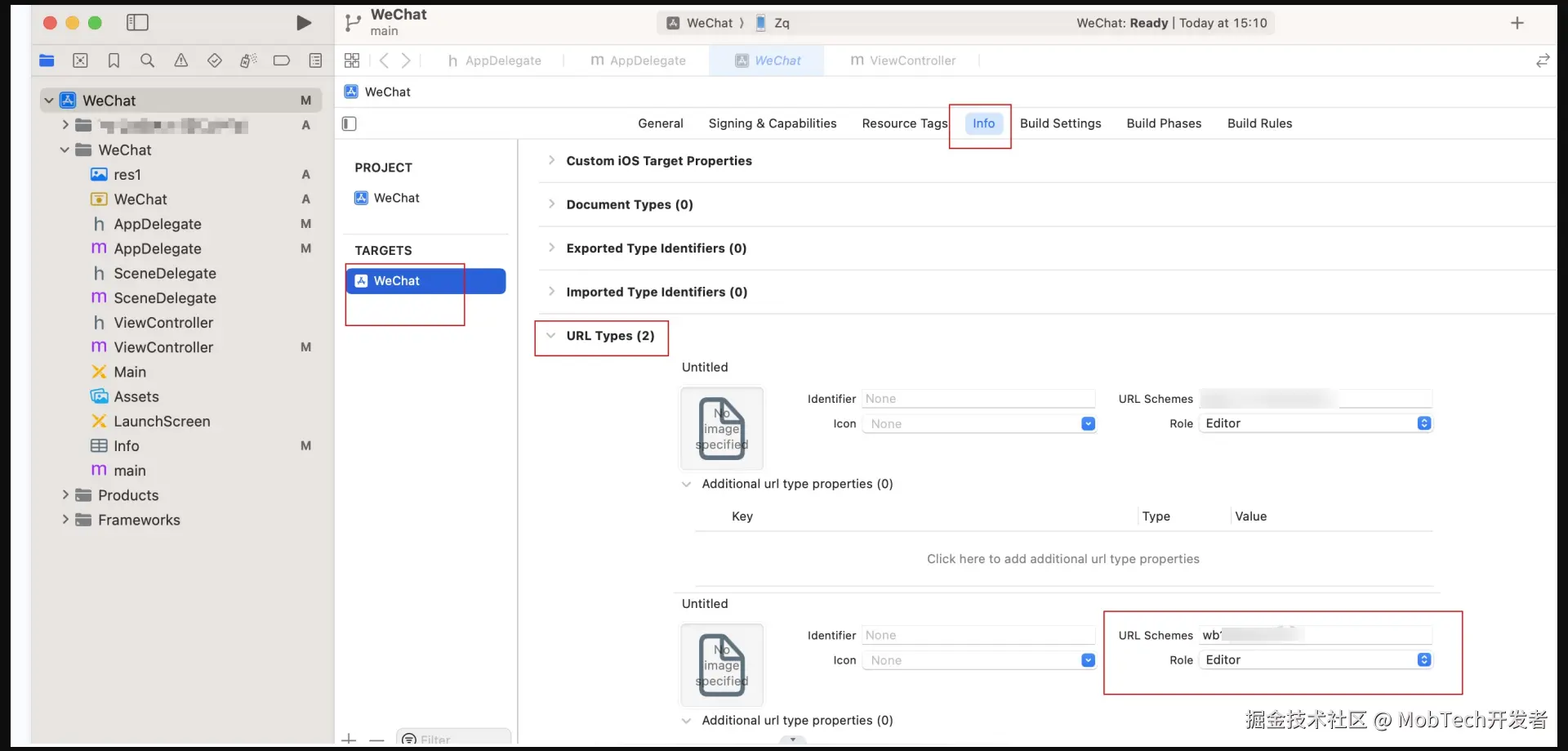The width and height of the screenshot is (1568, 751).
Task: Open the Find navigator magnifier
Action: click(147, 60)
